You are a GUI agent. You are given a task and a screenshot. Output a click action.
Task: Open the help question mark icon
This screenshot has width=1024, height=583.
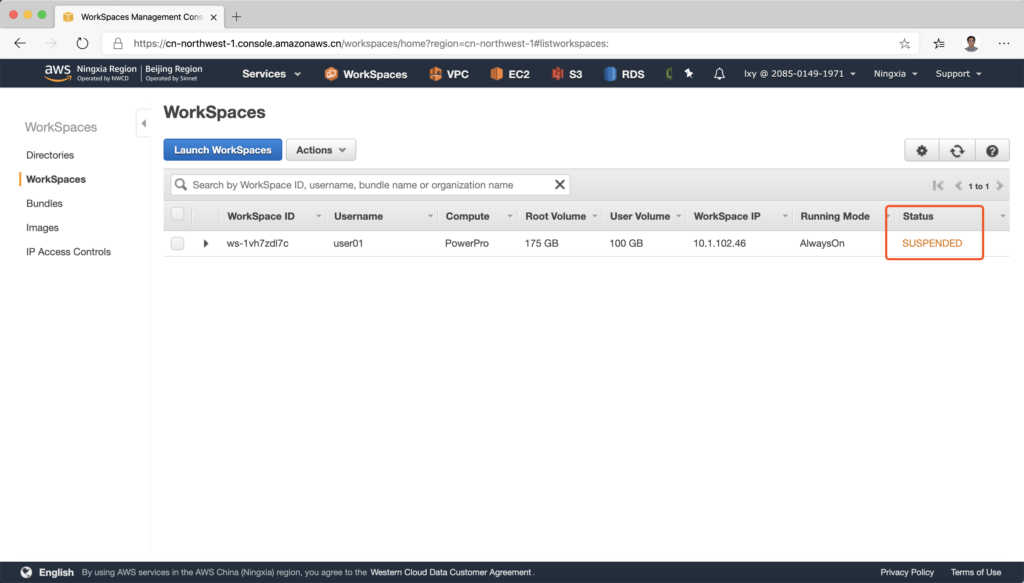tap(992, 150)
